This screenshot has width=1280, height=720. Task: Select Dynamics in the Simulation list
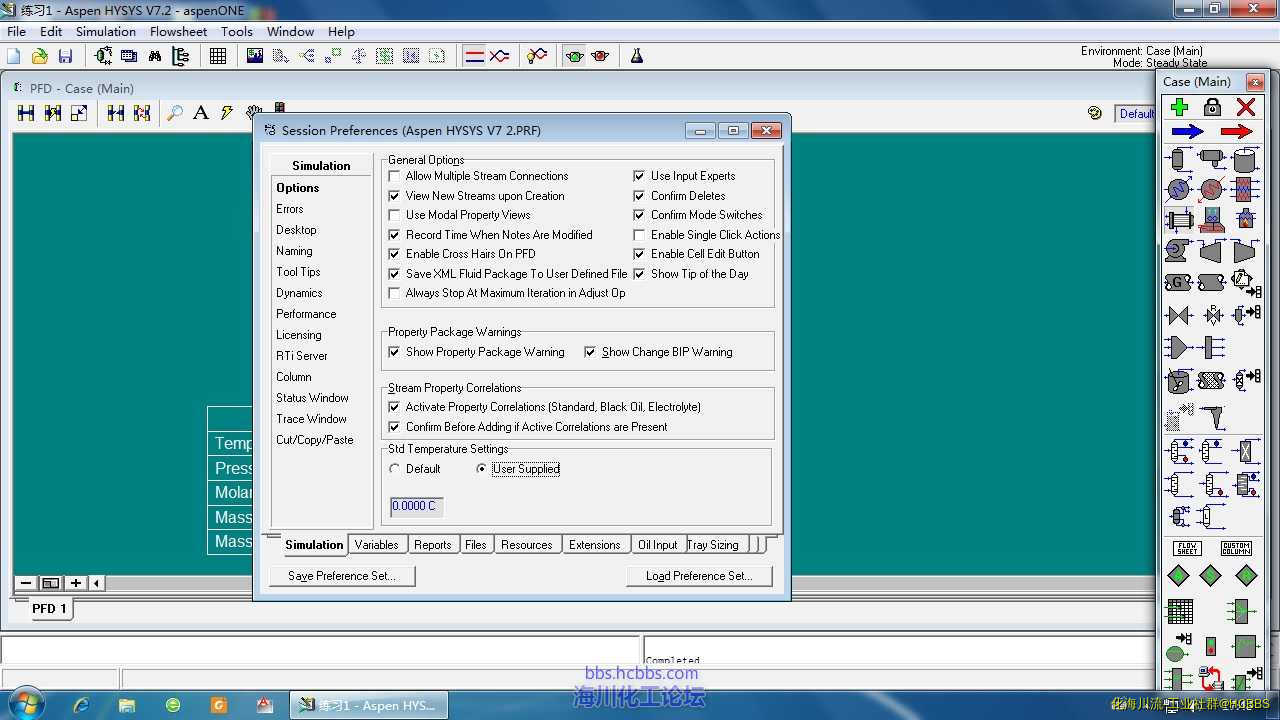click(x=299, y=293)
